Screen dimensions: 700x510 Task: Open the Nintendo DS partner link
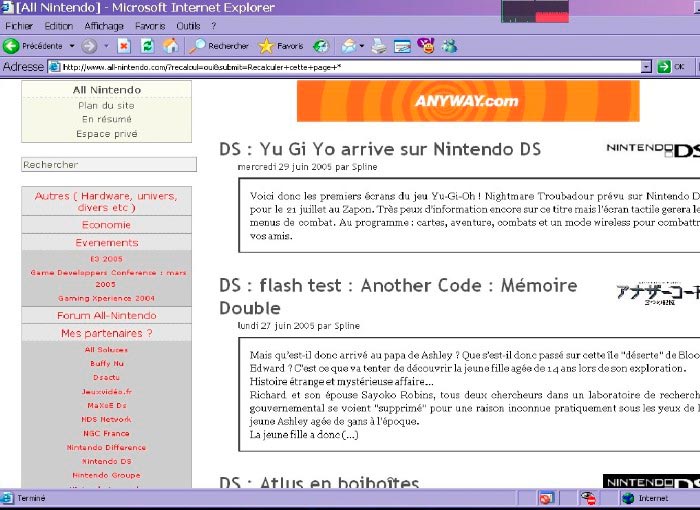point(107,461)
